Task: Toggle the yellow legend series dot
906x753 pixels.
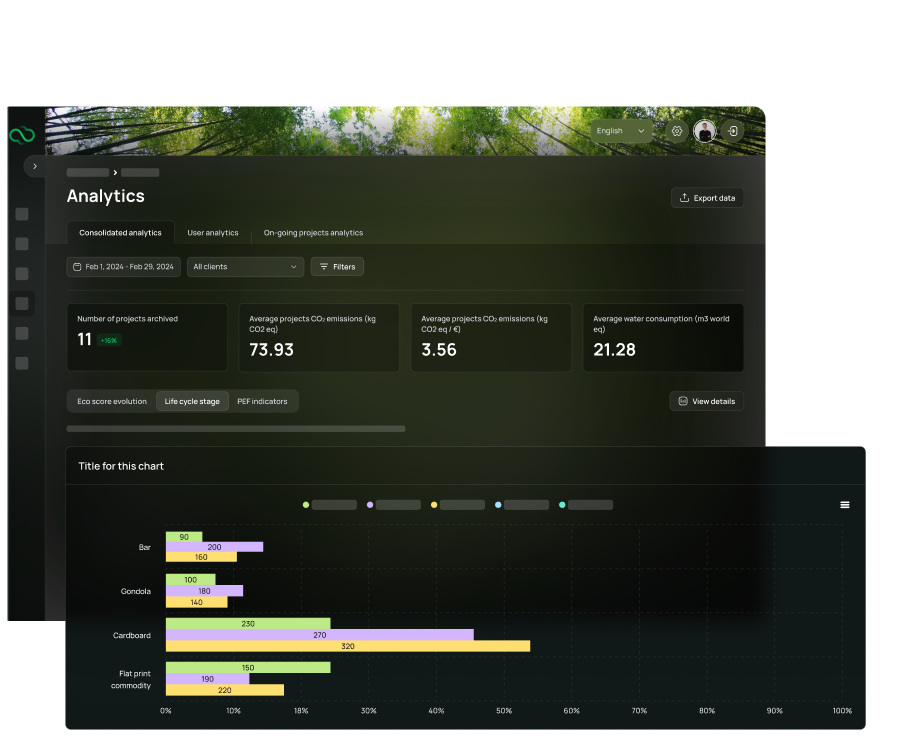Action: click(x=434, y=505)
